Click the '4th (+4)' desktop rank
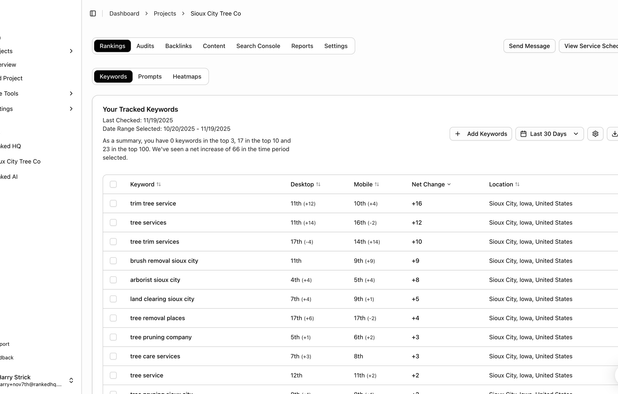 tap(301, 280)
